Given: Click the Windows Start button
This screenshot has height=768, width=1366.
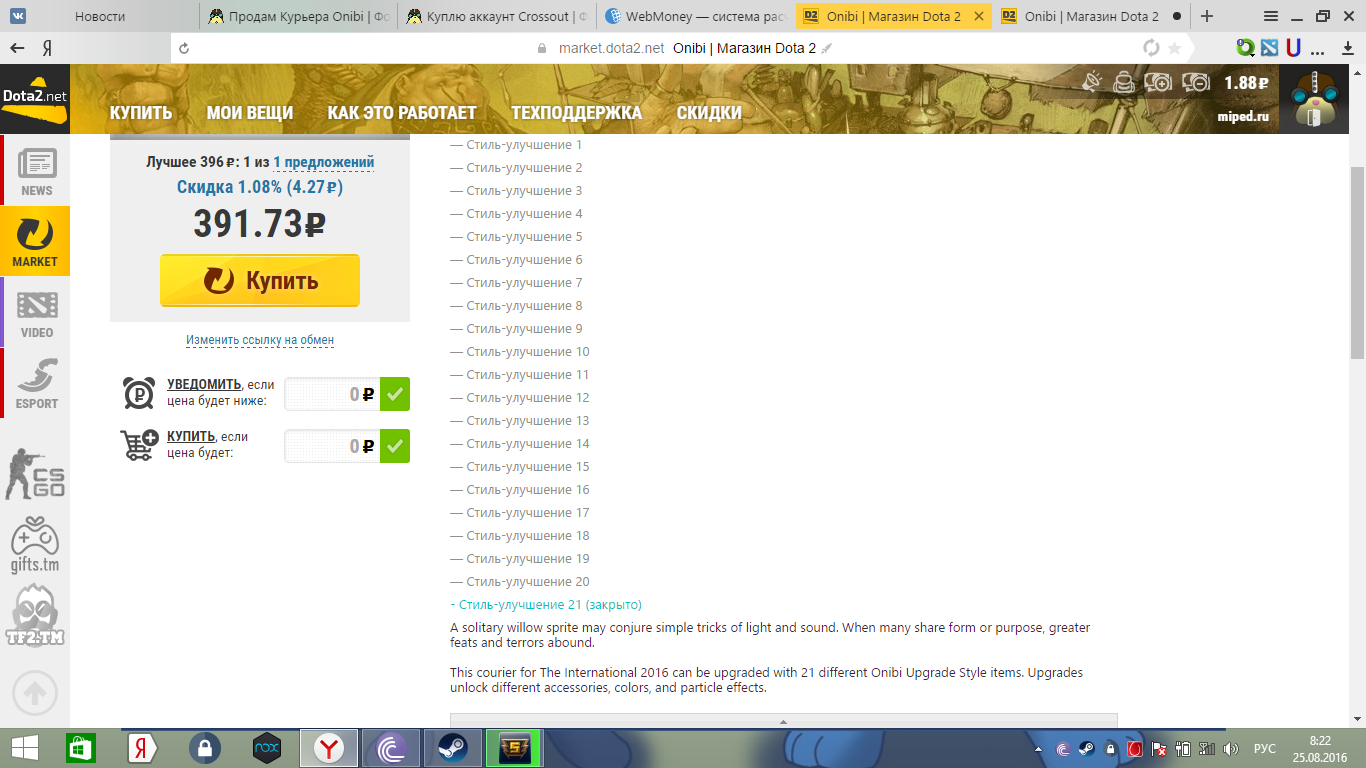Looking at the screenshot, I should coord(24,748).
